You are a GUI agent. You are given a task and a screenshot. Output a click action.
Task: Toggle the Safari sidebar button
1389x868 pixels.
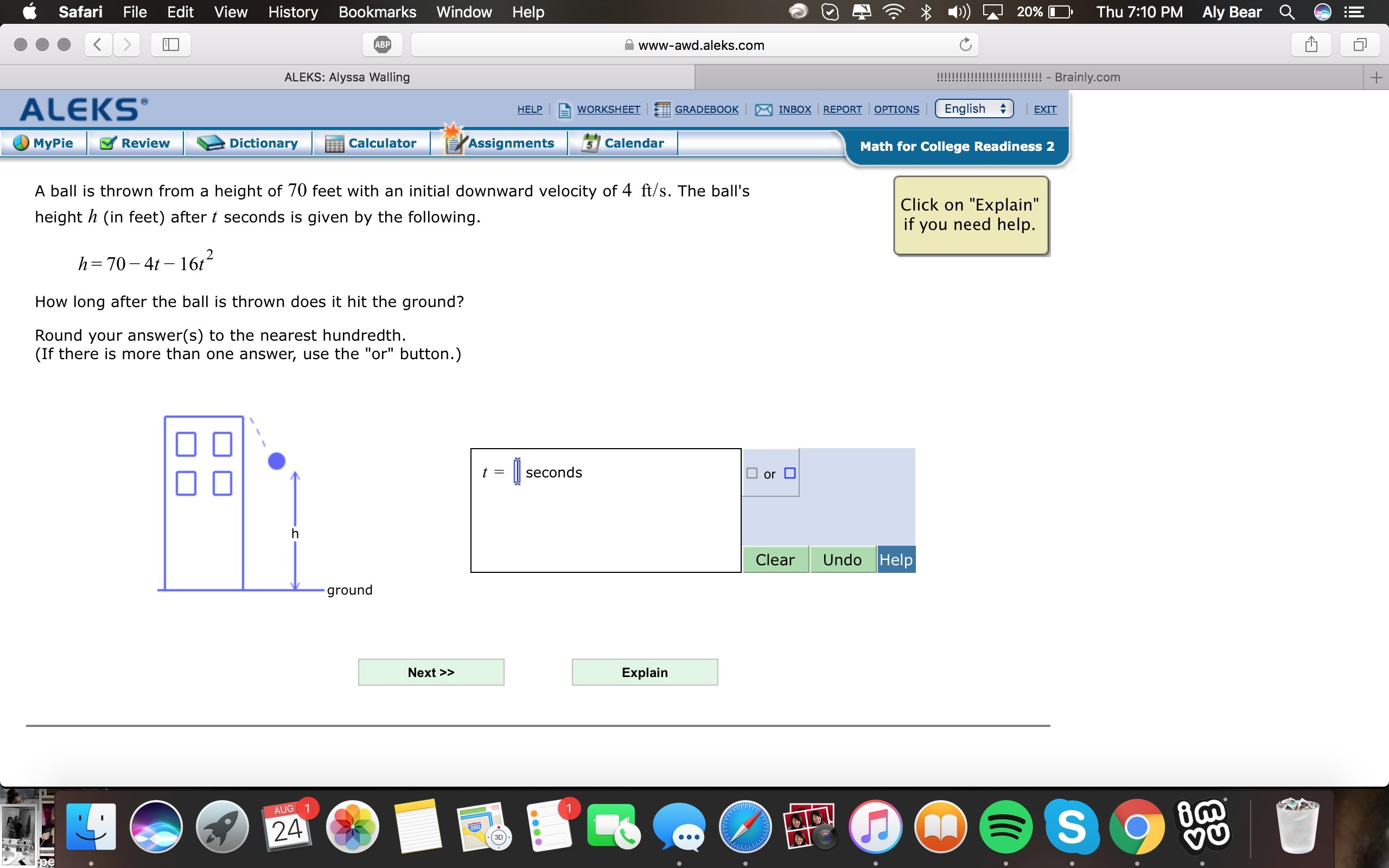coord(170,45)
